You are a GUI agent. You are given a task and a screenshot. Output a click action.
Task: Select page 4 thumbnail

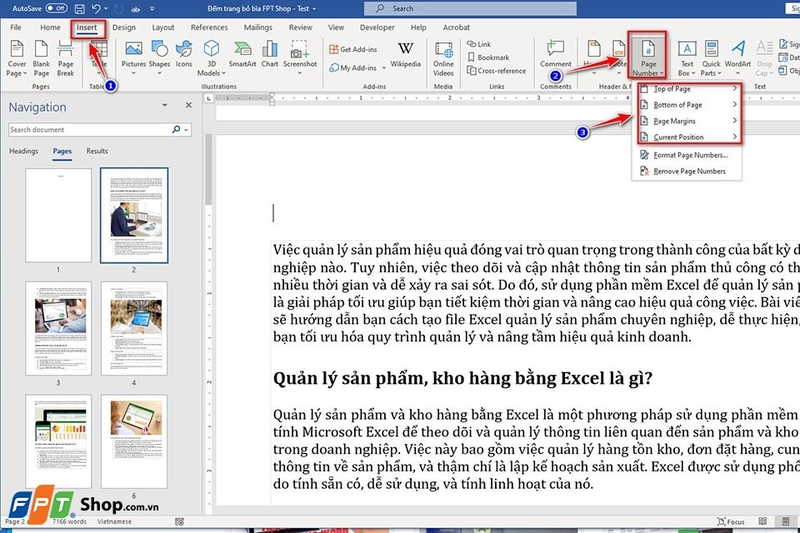click(x=134, y=328)
